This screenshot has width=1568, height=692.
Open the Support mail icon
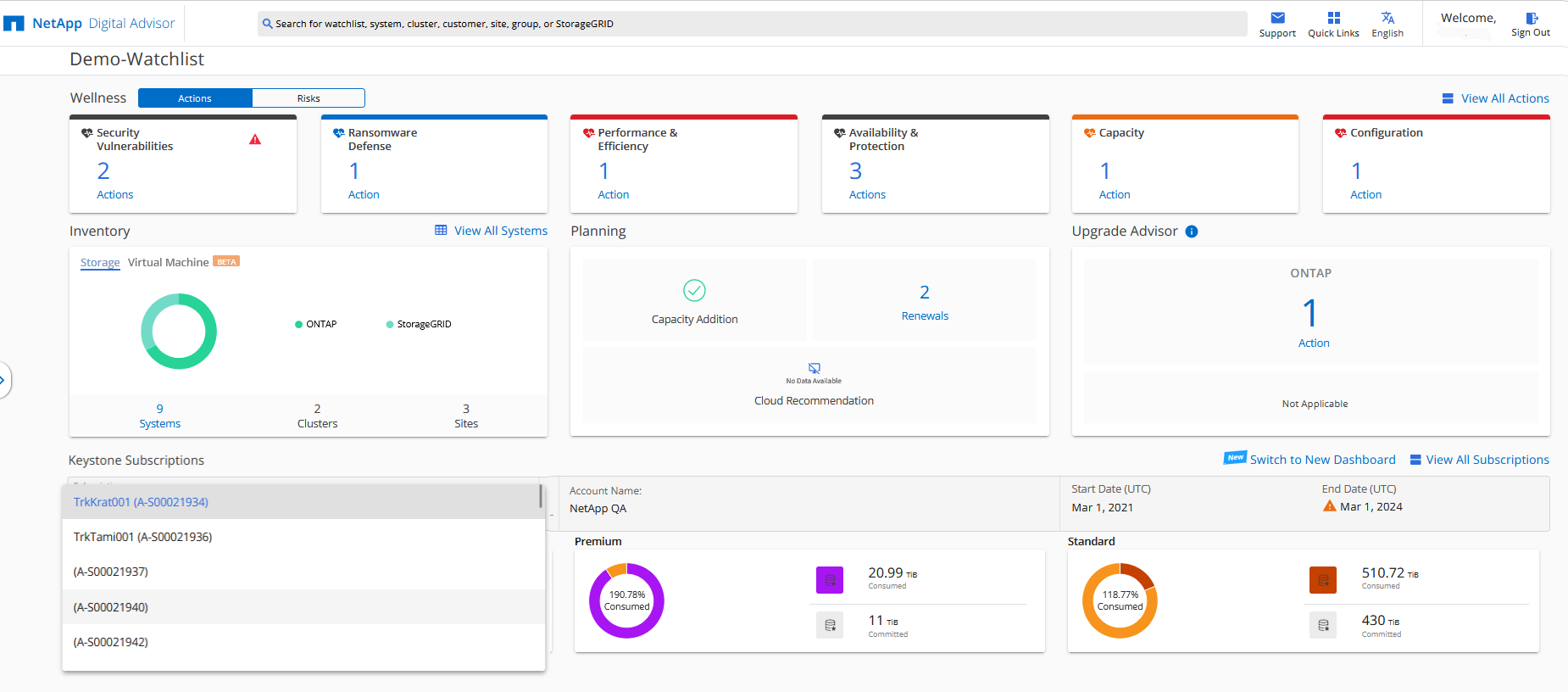1277,18
